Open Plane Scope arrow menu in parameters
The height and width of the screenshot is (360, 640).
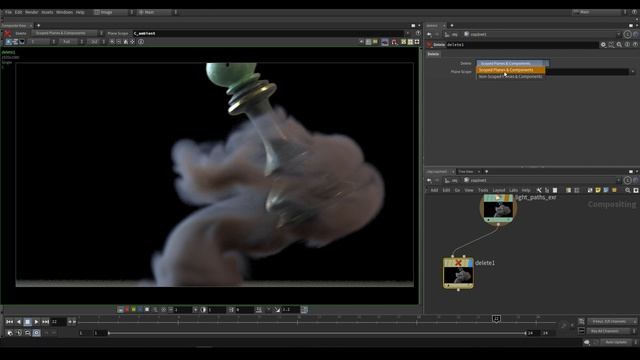[x=633, y=72]
